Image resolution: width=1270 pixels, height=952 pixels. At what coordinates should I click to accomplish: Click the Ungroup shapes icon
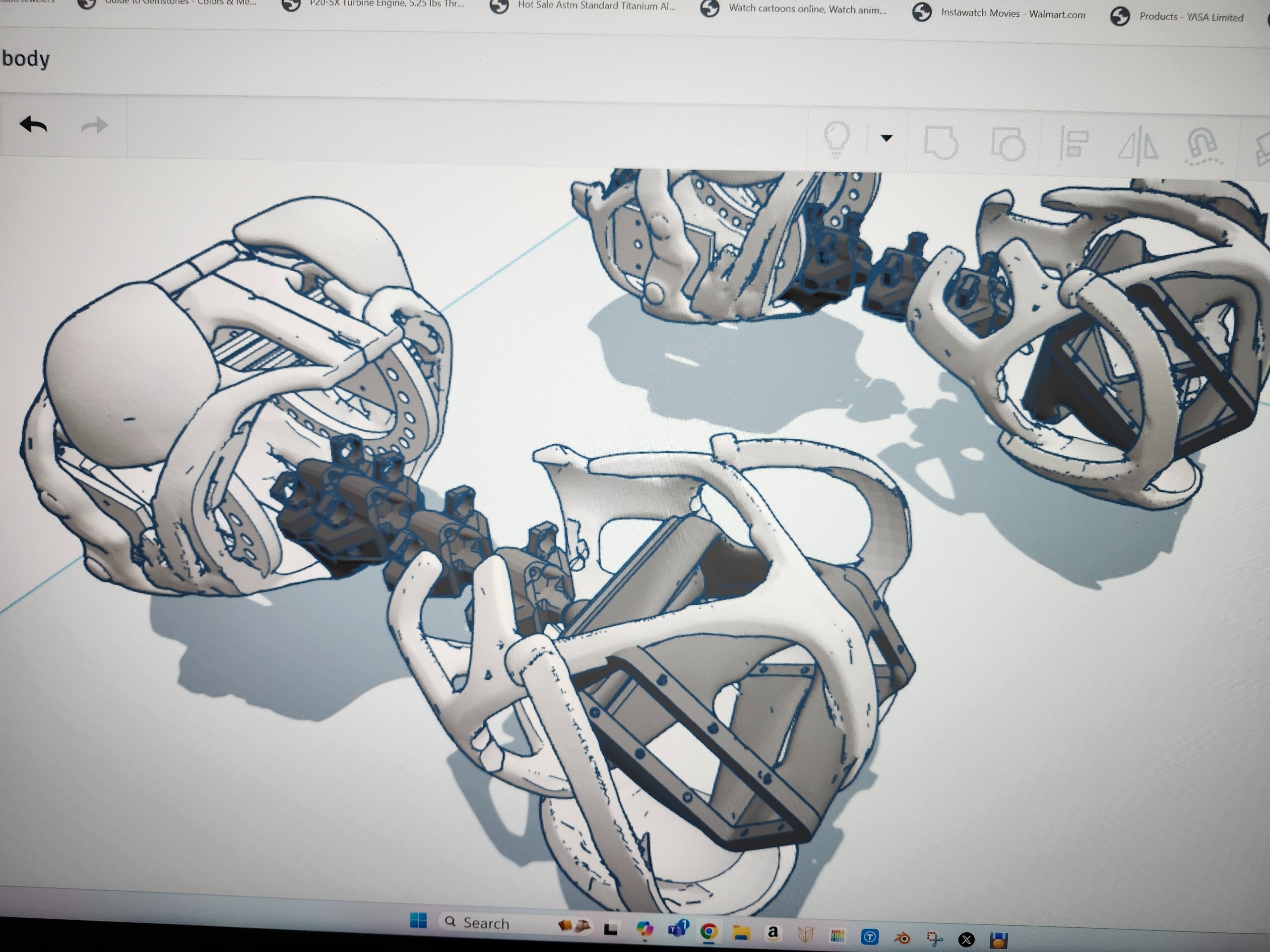[x=1008, y=144]
